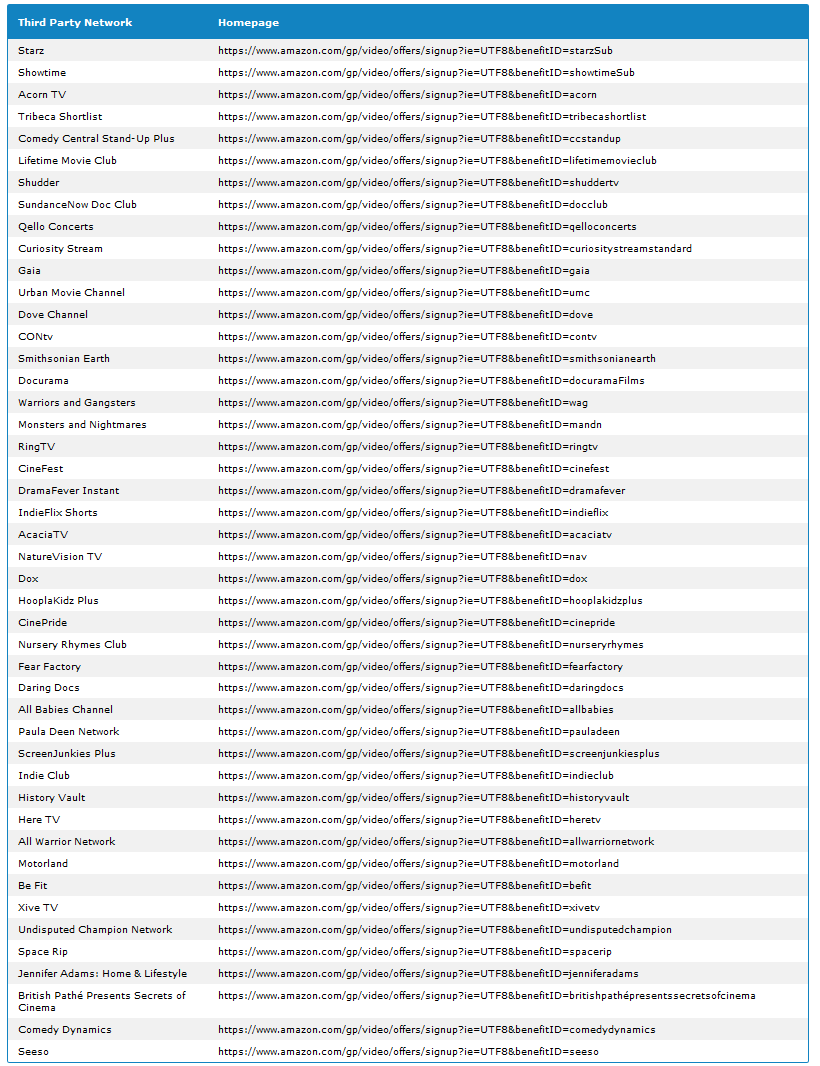Click the indieflix signup URL

413,513
